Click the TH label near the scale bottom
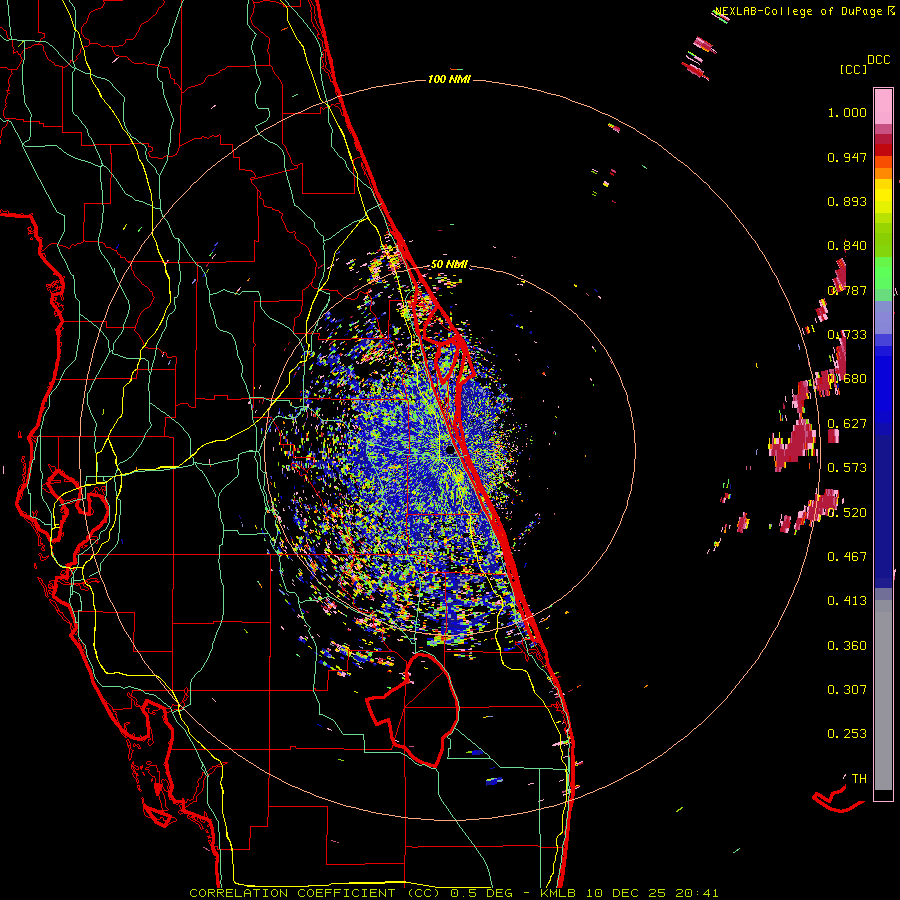 pyautogui.click(x=859, y=778)
